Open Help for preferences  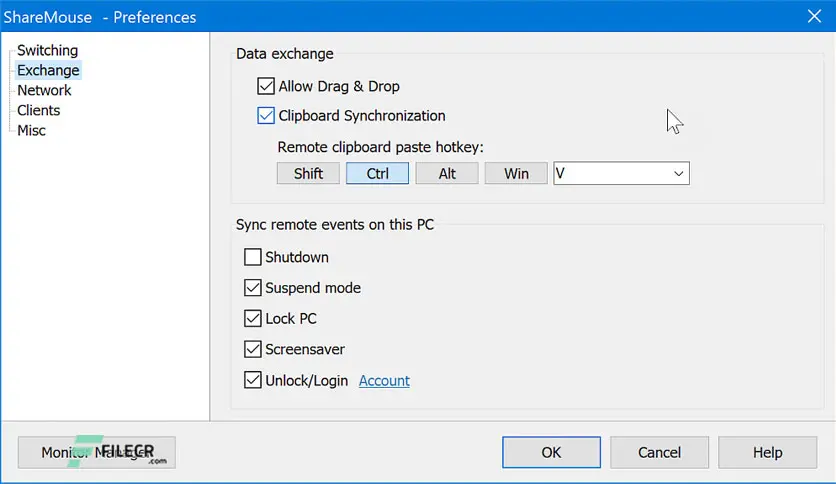click(x=768, y=453)
